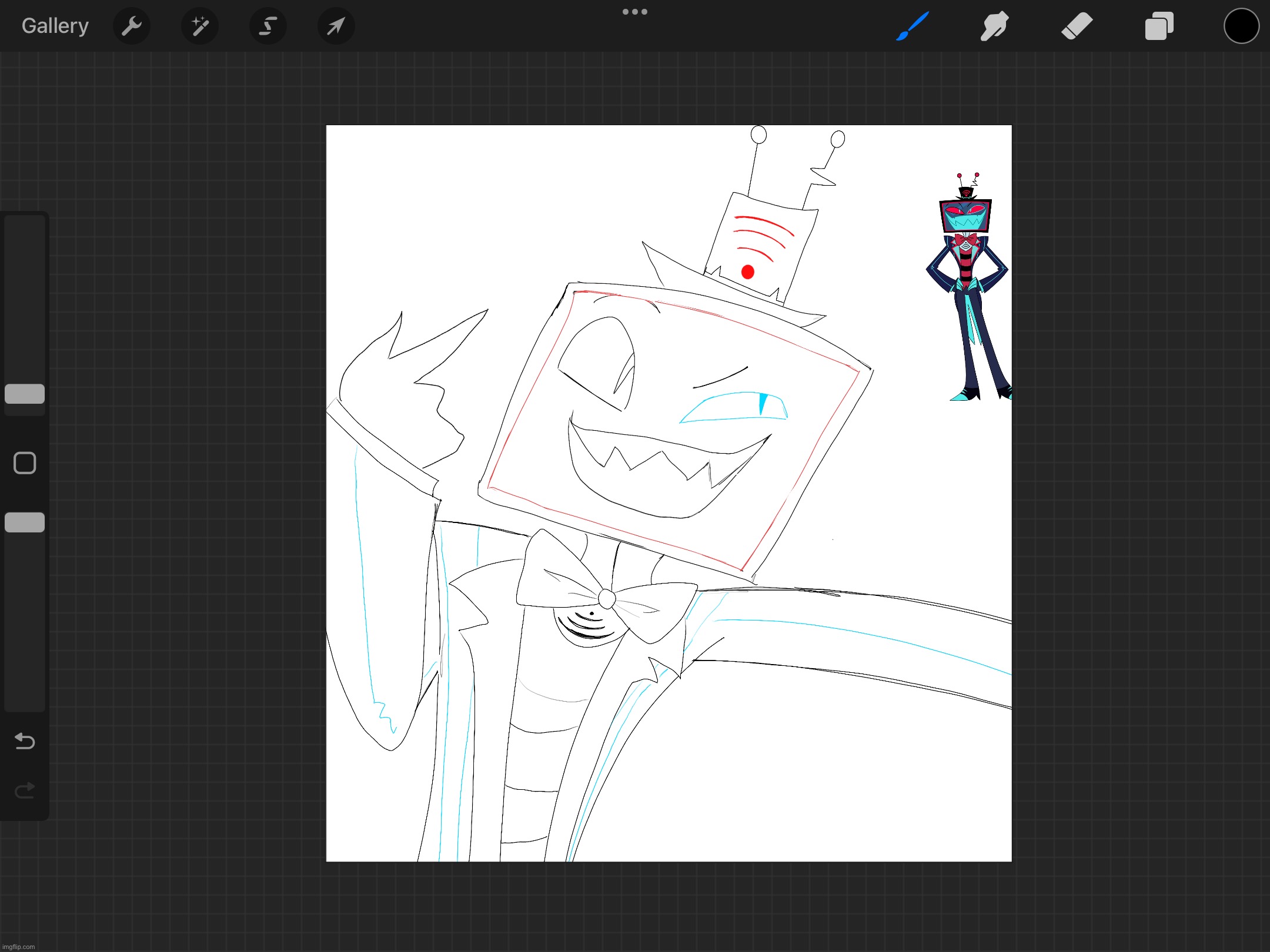Viewport: 1270px width, 952px height.
Task: Select the Transform arrow tool
Action: tap(336, 26)
